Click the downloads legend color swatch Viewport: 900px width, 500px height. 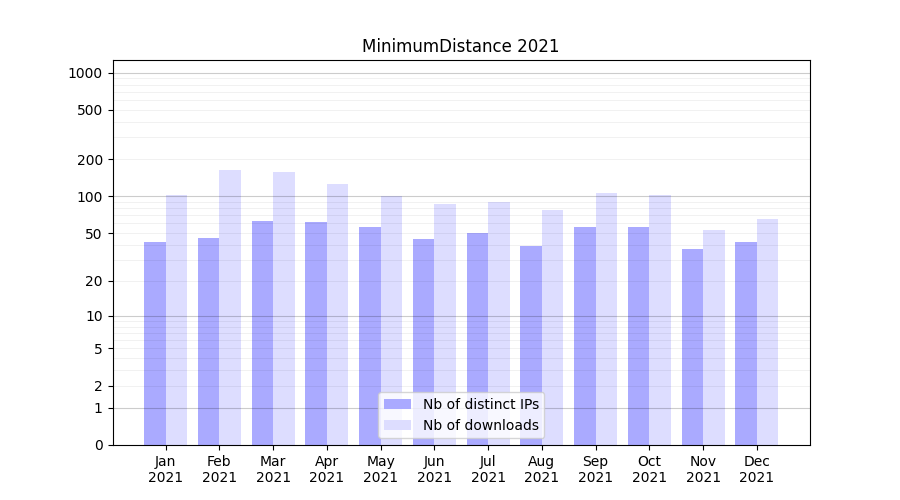click(397, 425)
